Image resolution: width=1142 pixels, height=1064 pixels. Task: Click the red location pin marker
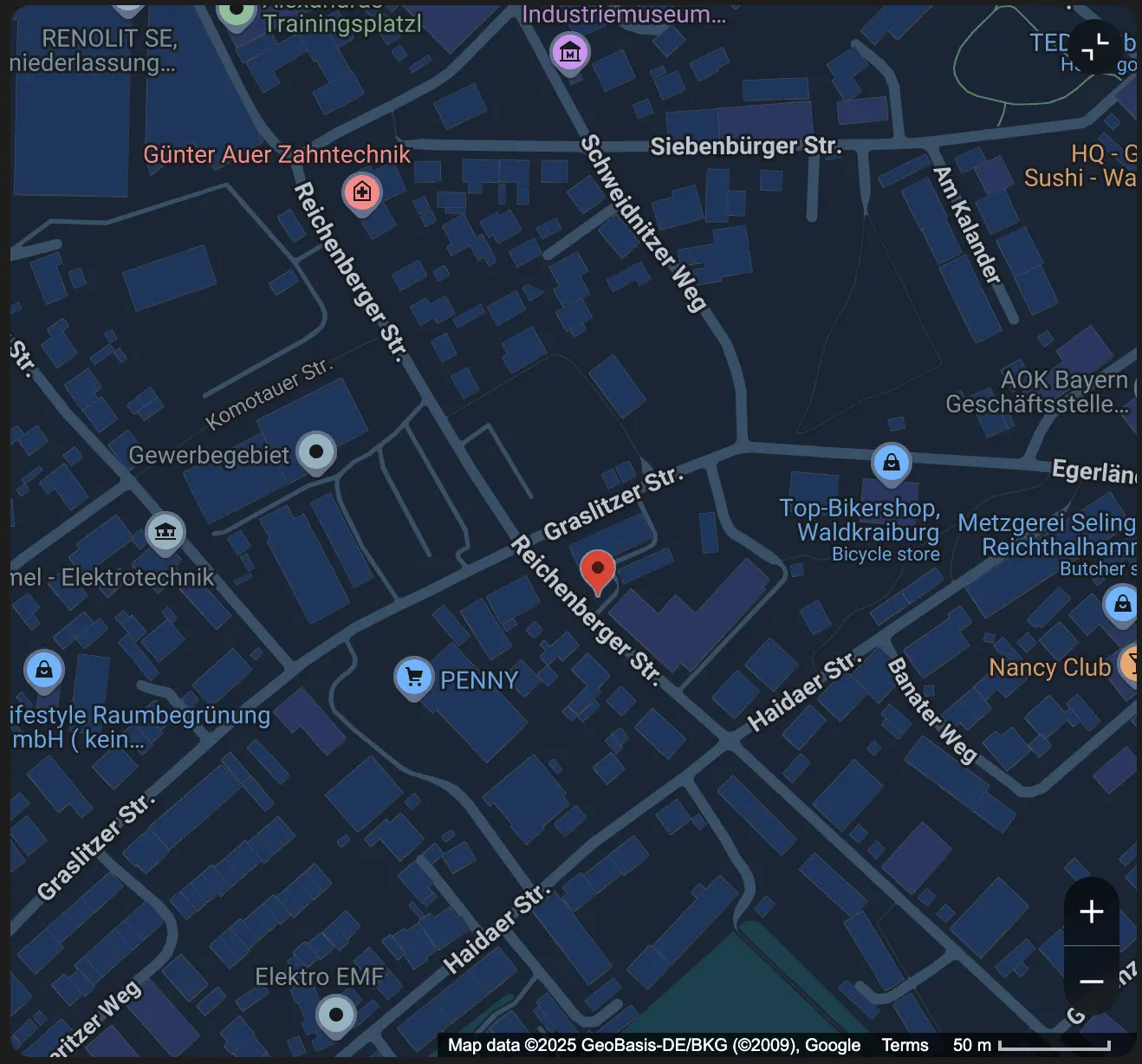[x=597, y=572]
